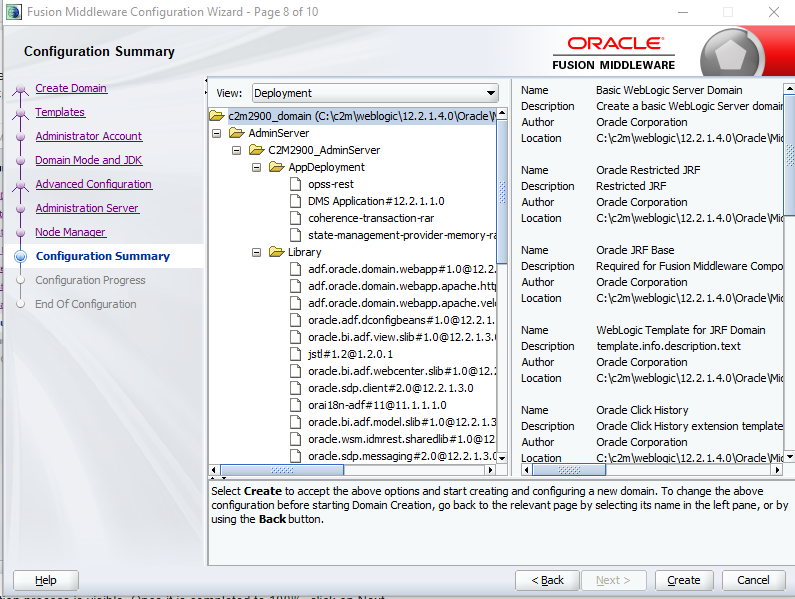Click the file icon beside oracle.bi.adf.webcenter.slib
The height and width of the screenshot is (599, 795).
pos(295,371)
